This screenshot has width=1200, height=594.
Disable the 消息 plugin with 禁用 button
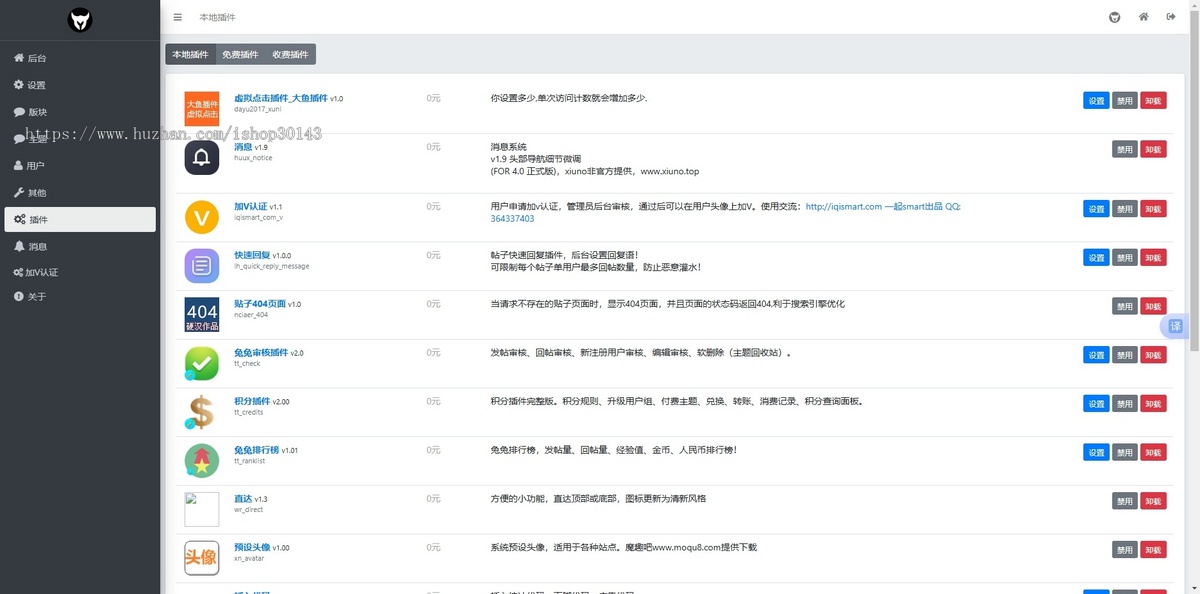coord(1125,149)
